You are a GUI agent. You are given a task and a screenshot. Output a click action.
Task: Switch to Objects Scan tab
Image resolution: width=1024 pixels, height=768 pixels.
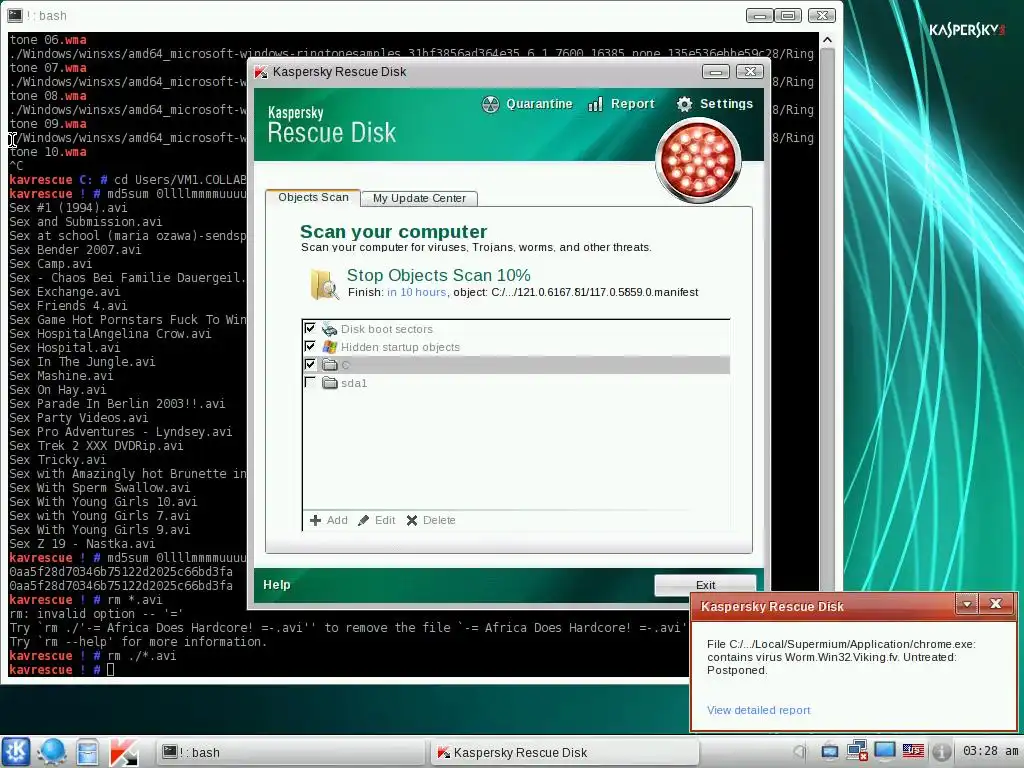(313, 197)
